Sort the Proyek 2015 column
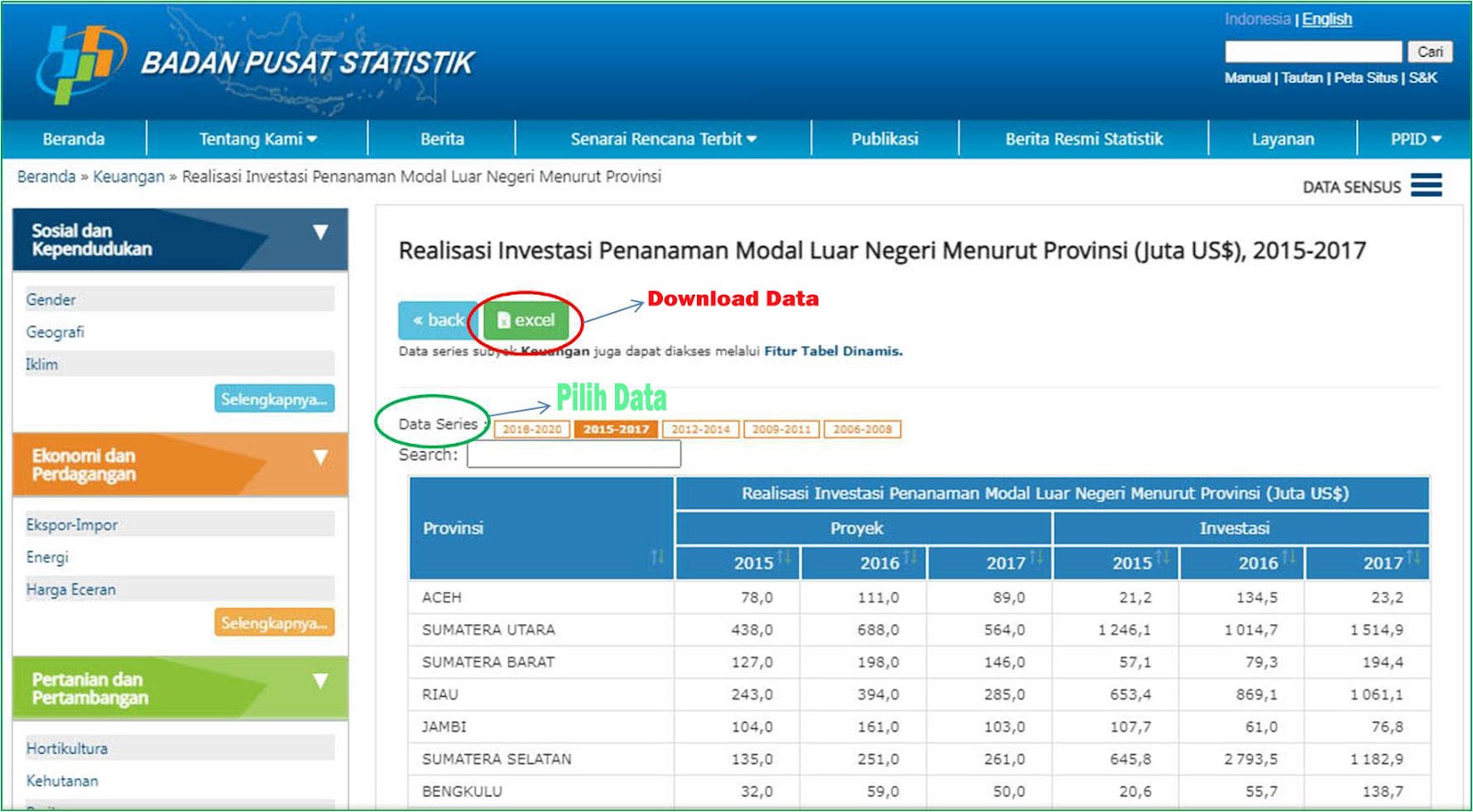Image resolution: width=1473 pixels, height=812 pixels. [783, 557]
